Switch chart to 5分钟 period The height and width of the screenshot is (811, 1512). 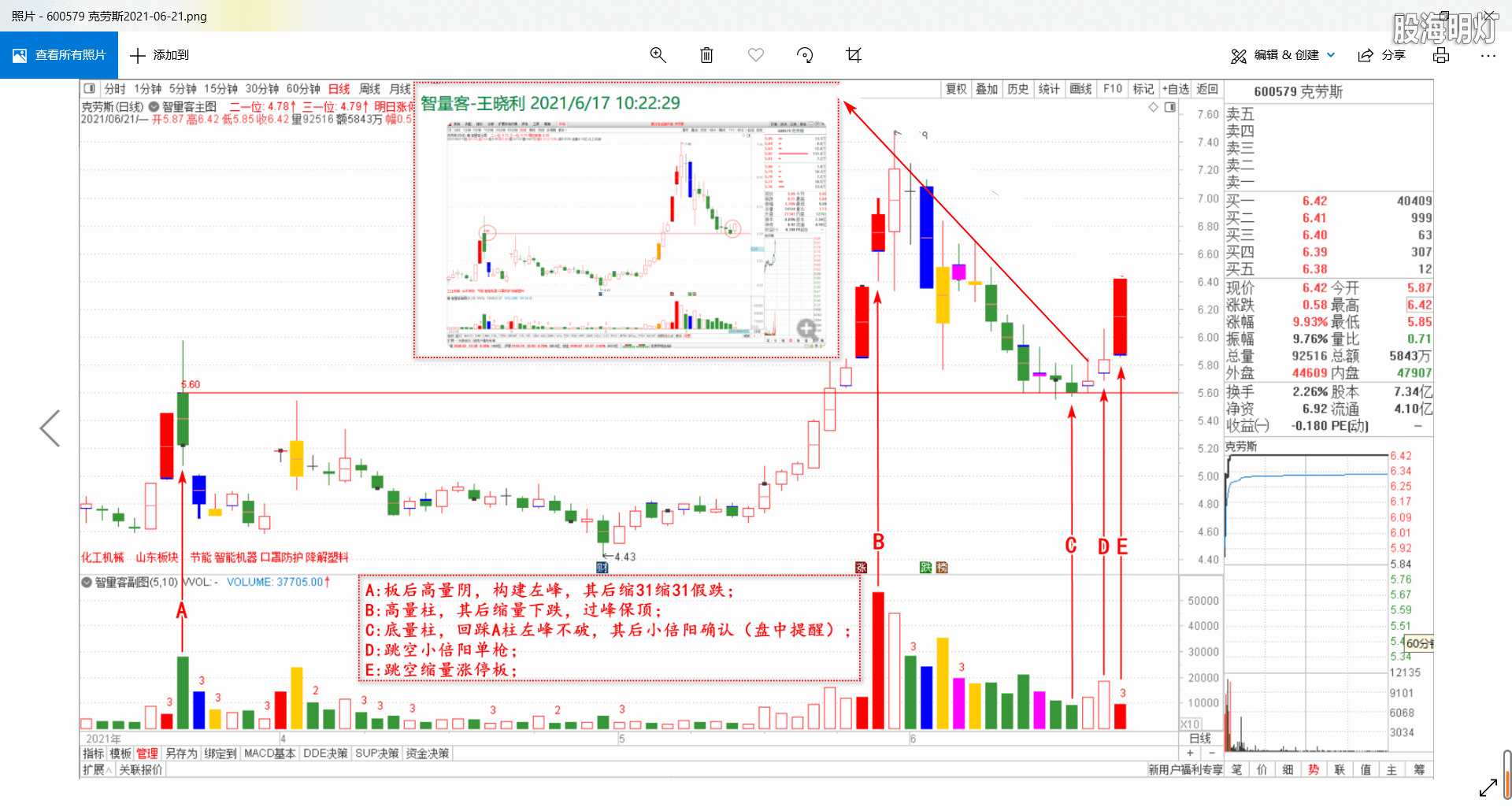183,89
